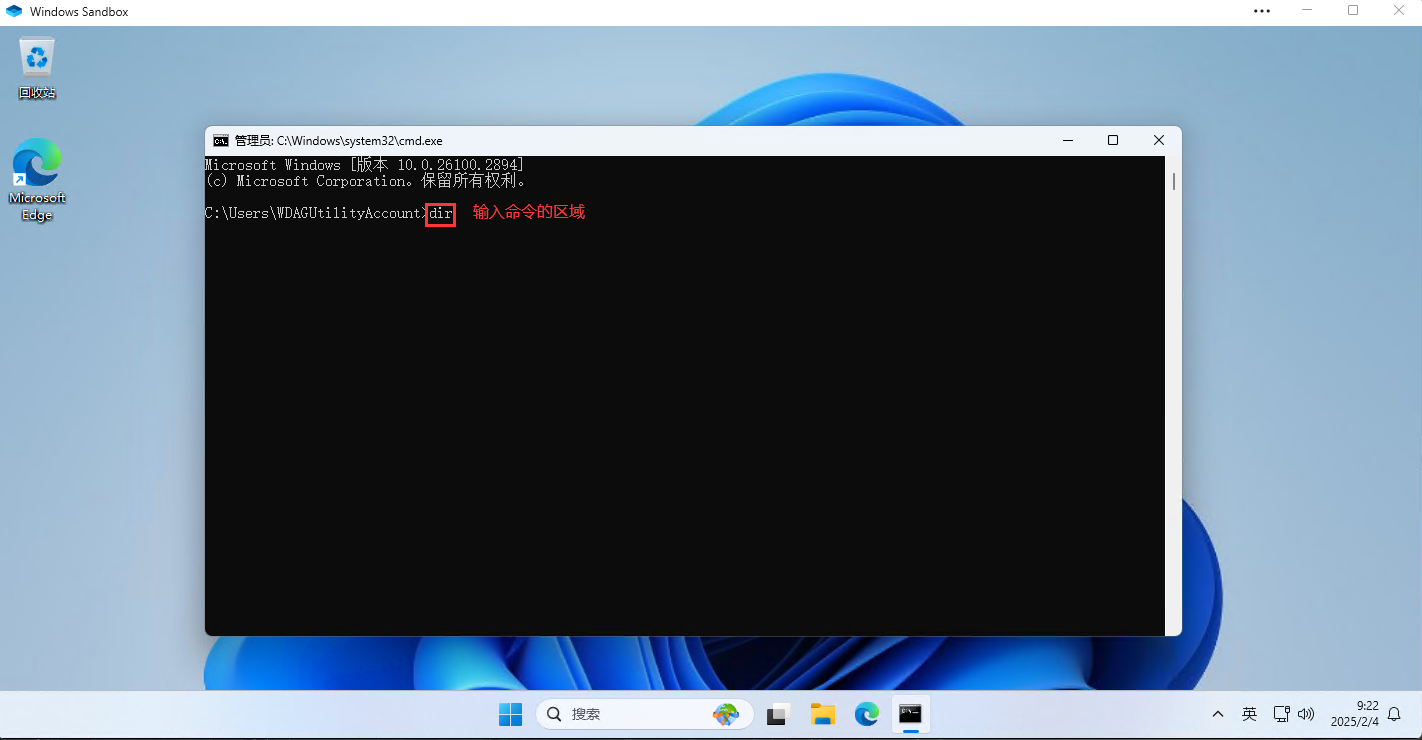Click the search highlights globe icon
1422x740 pixels.
725,714
